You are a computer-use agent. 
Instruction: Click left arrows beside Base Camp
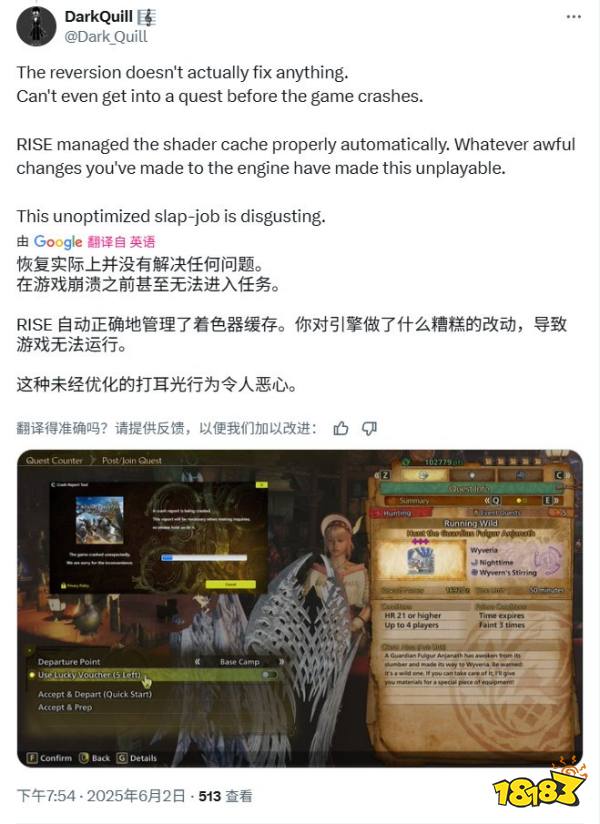click(x=197, y=662)
